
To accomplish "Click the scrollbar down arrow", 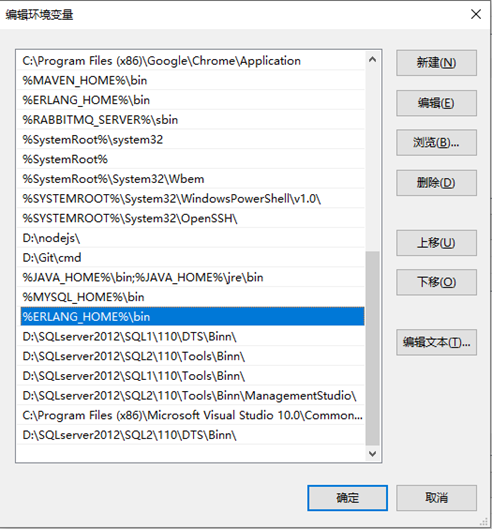I will click(373, 453).
